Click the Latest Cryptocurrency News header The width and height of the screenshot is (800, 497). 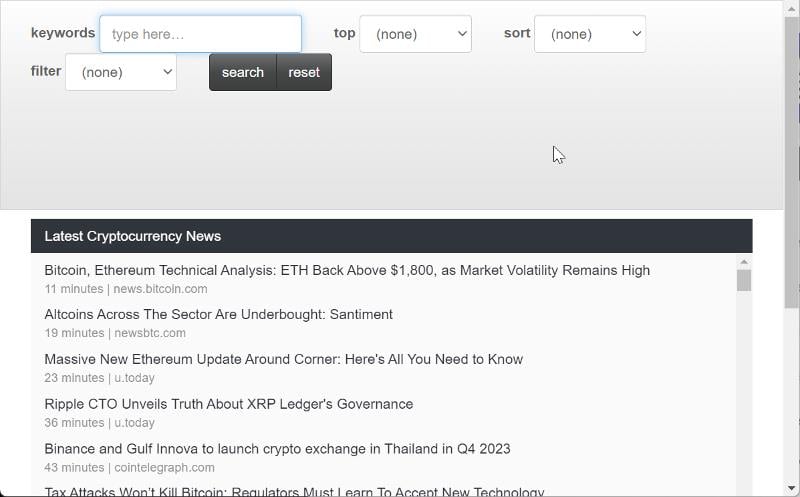tap(391, 236)
